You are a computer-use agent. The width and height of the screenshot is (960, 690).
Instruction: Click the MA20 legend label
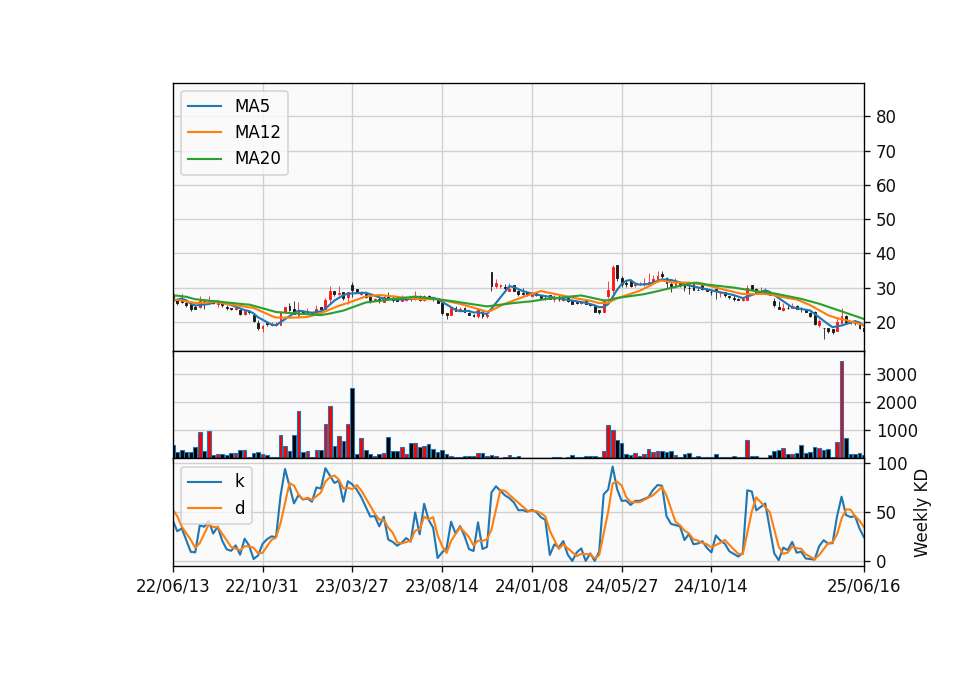(257, 159)
